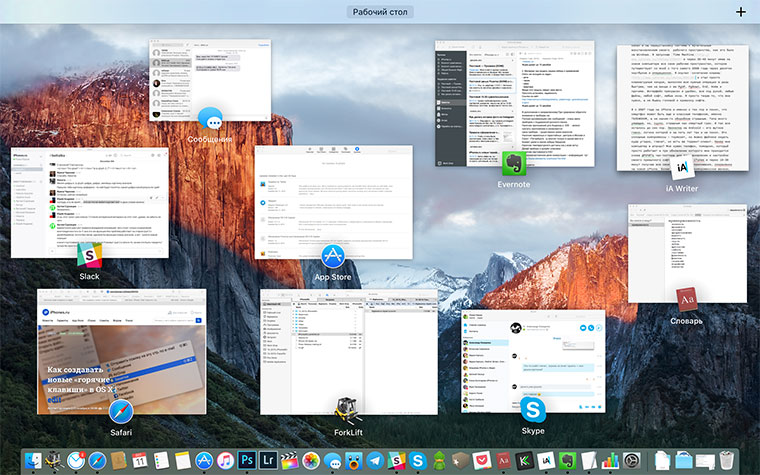Launch Reminders from the Dock
The height and width of the screenshot is (475, 760).
click(161, 460)
